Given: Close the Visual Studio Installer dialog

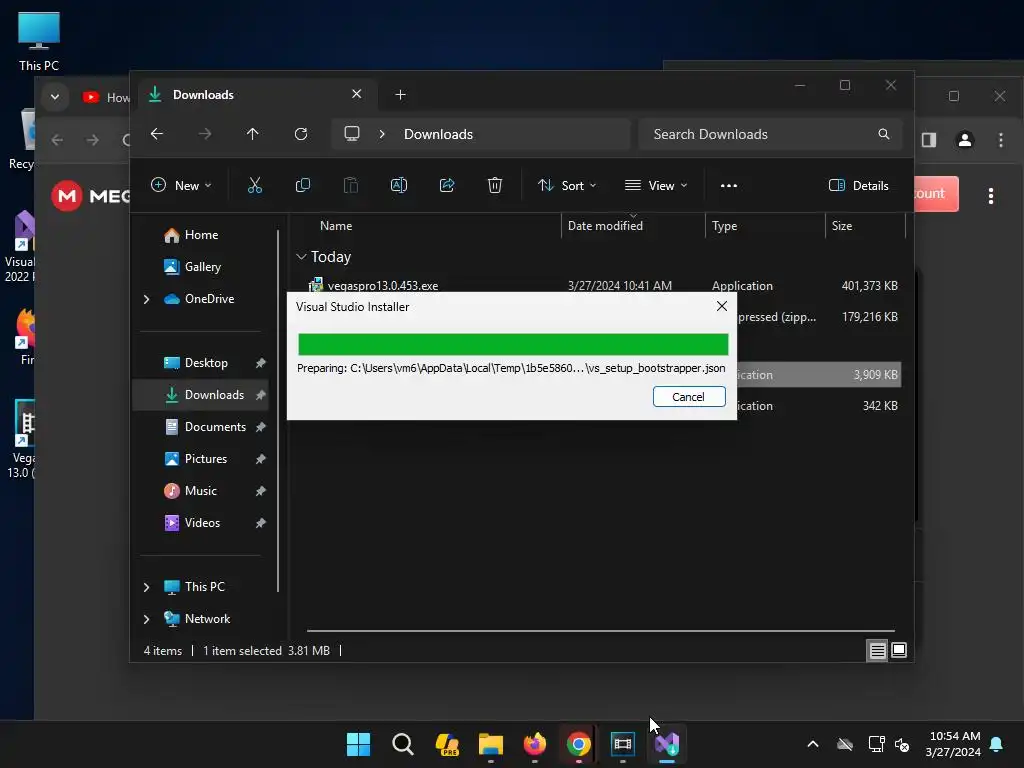Looking at the screenshot, I should [722, 306].
